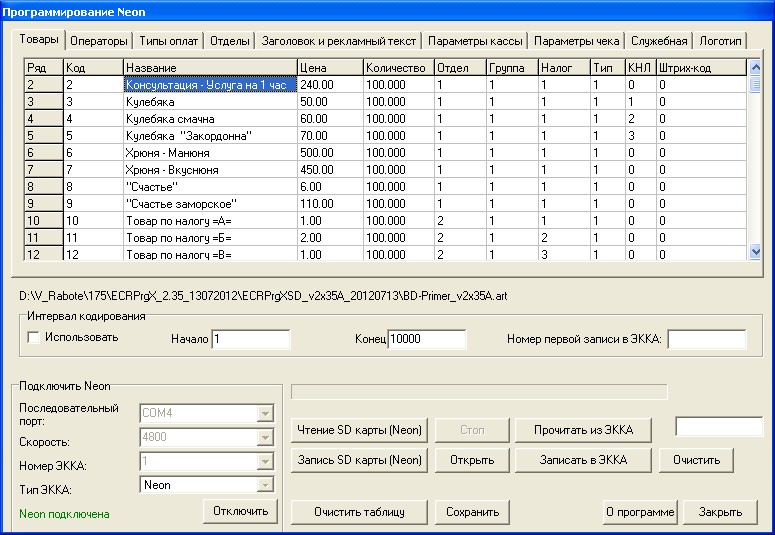Open Заголовок и рекламный текст tab
The width and height of the screenshot is (775, 535).
point(339,41)
